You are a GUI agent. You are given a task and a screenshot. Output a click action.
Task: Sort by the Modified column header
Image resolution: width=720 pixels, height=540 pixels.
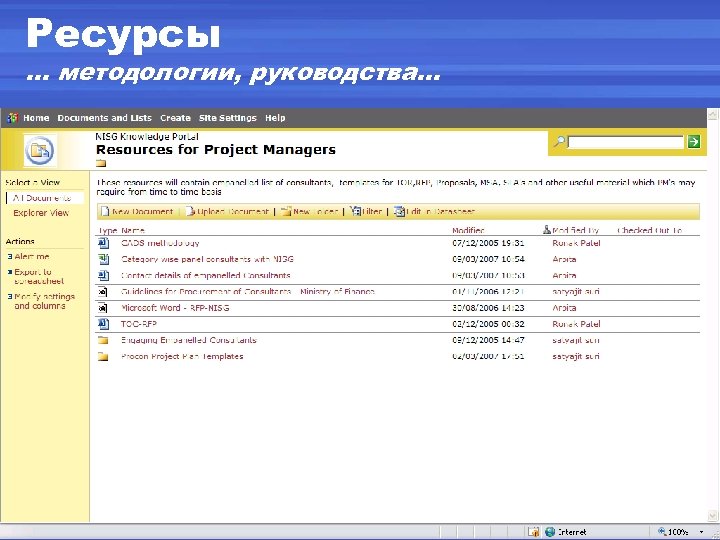[x=468, y=231]
